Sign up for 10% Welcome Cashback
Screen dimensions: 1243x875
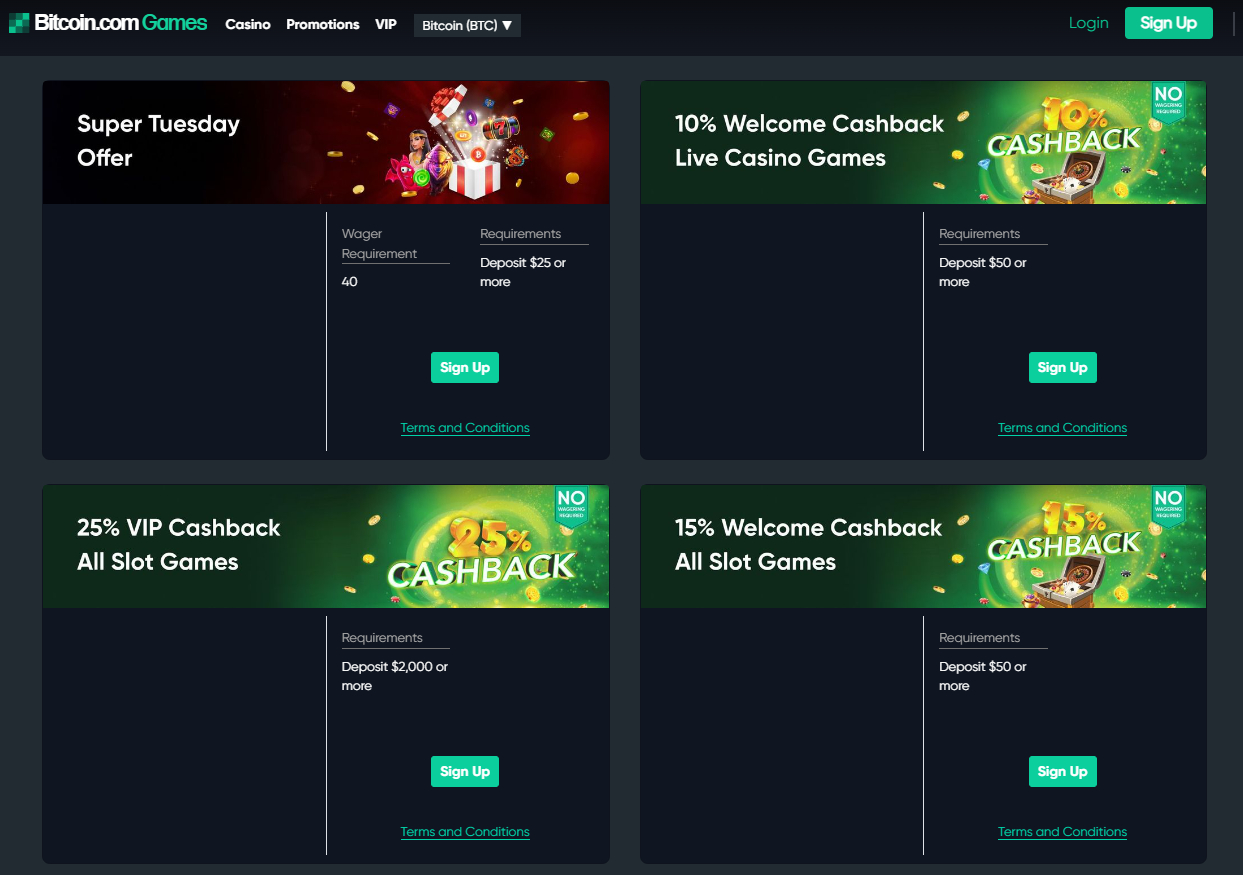pos(1062,367)
